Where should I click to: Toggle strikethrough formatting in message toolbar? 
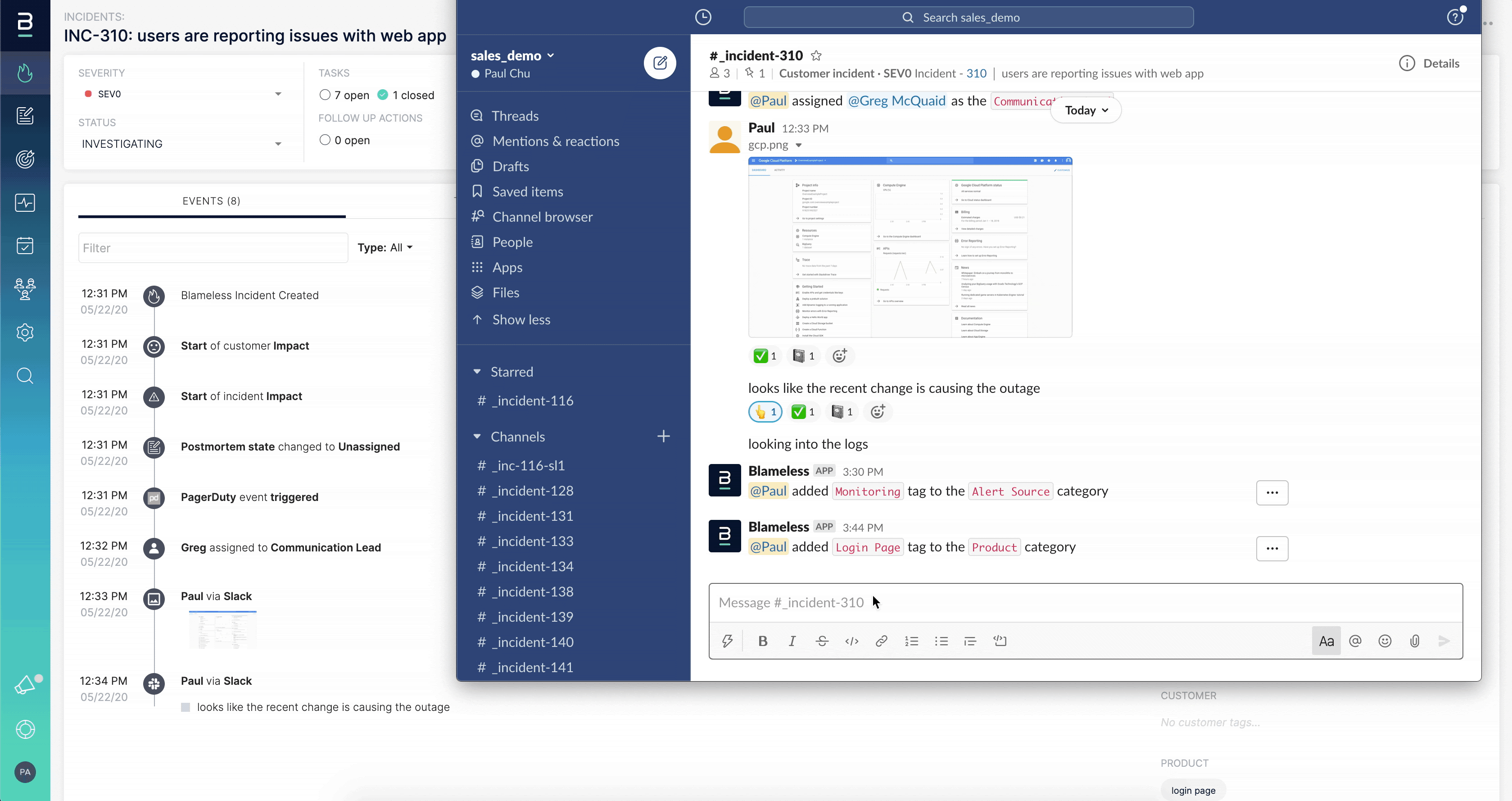[x=822, y=641]
